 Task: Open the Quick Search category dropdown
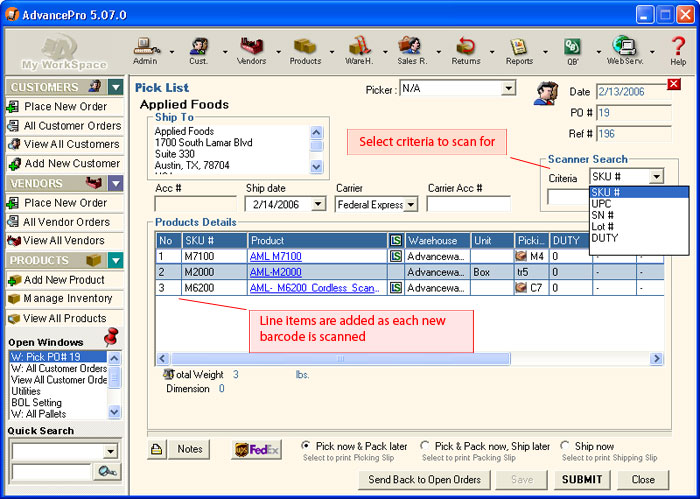click(x=110, y=451)
